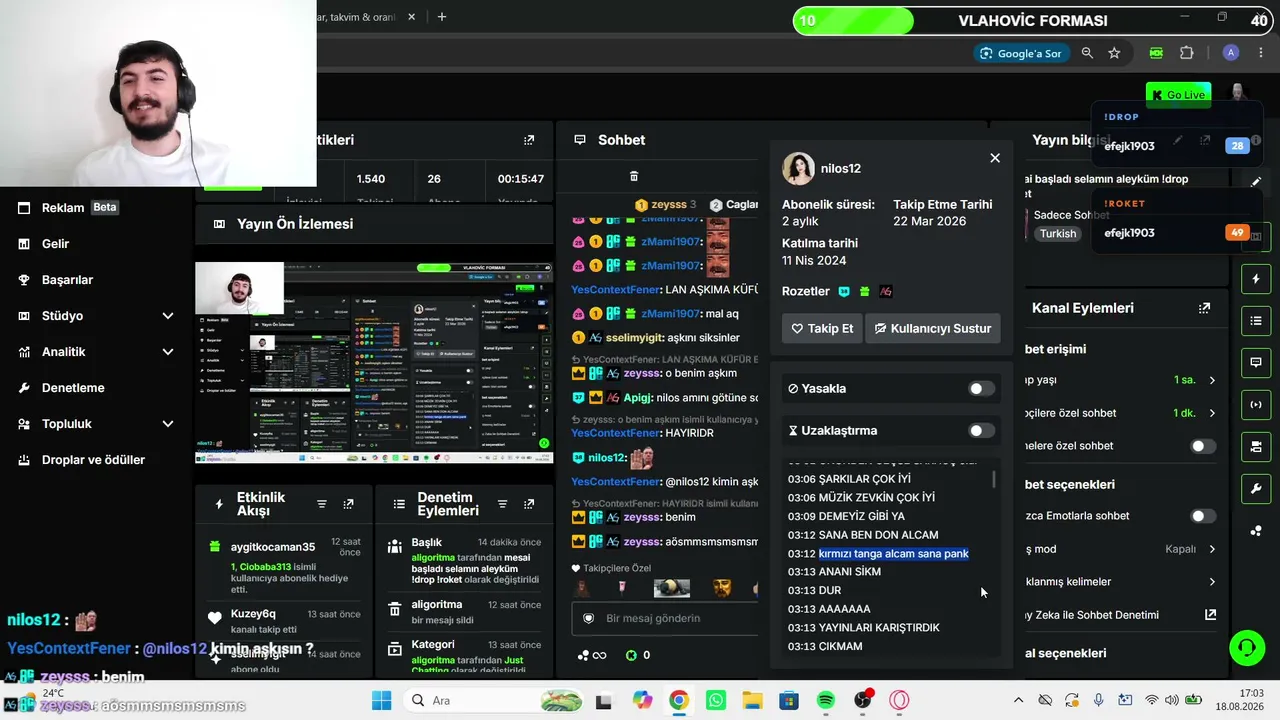Click the taskbar search box Ara
The image size is (1280, 720).
[x=493, y=700]
